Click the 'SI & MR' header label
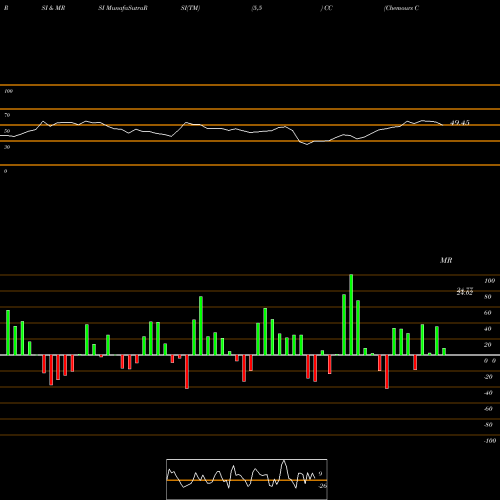Viewport: 500px width, 500px height. pyautogui.click(x=53, y=8)
